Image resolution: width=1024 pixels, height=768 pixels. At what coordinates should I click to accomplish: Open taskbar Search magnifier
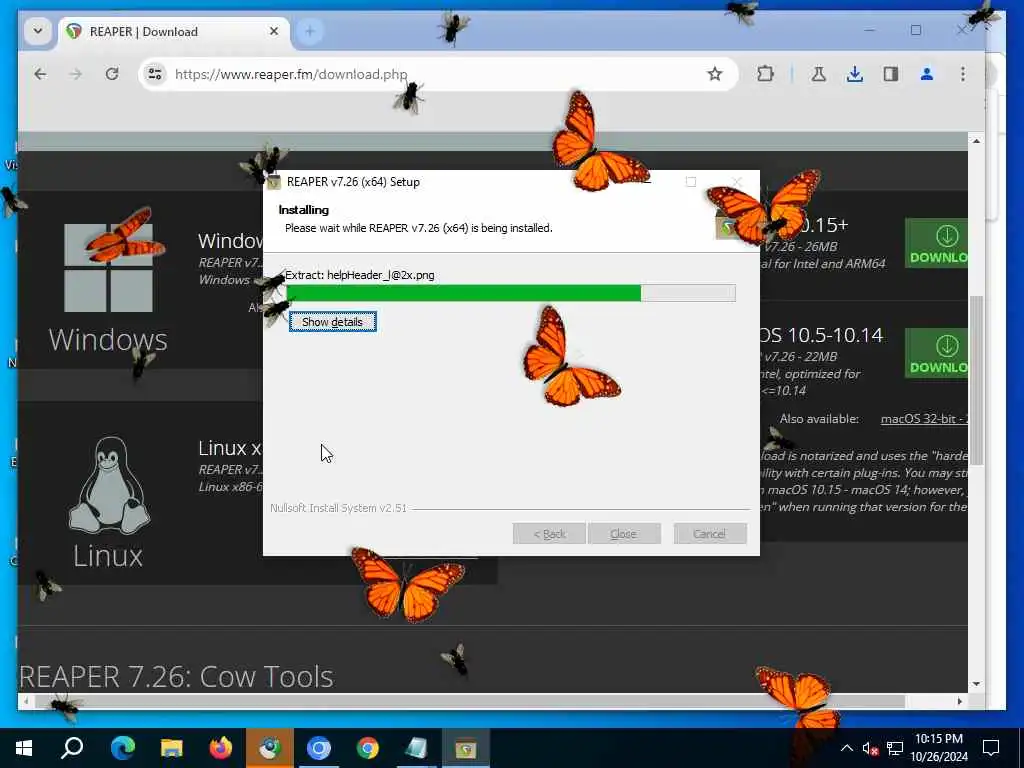(72, 748)
